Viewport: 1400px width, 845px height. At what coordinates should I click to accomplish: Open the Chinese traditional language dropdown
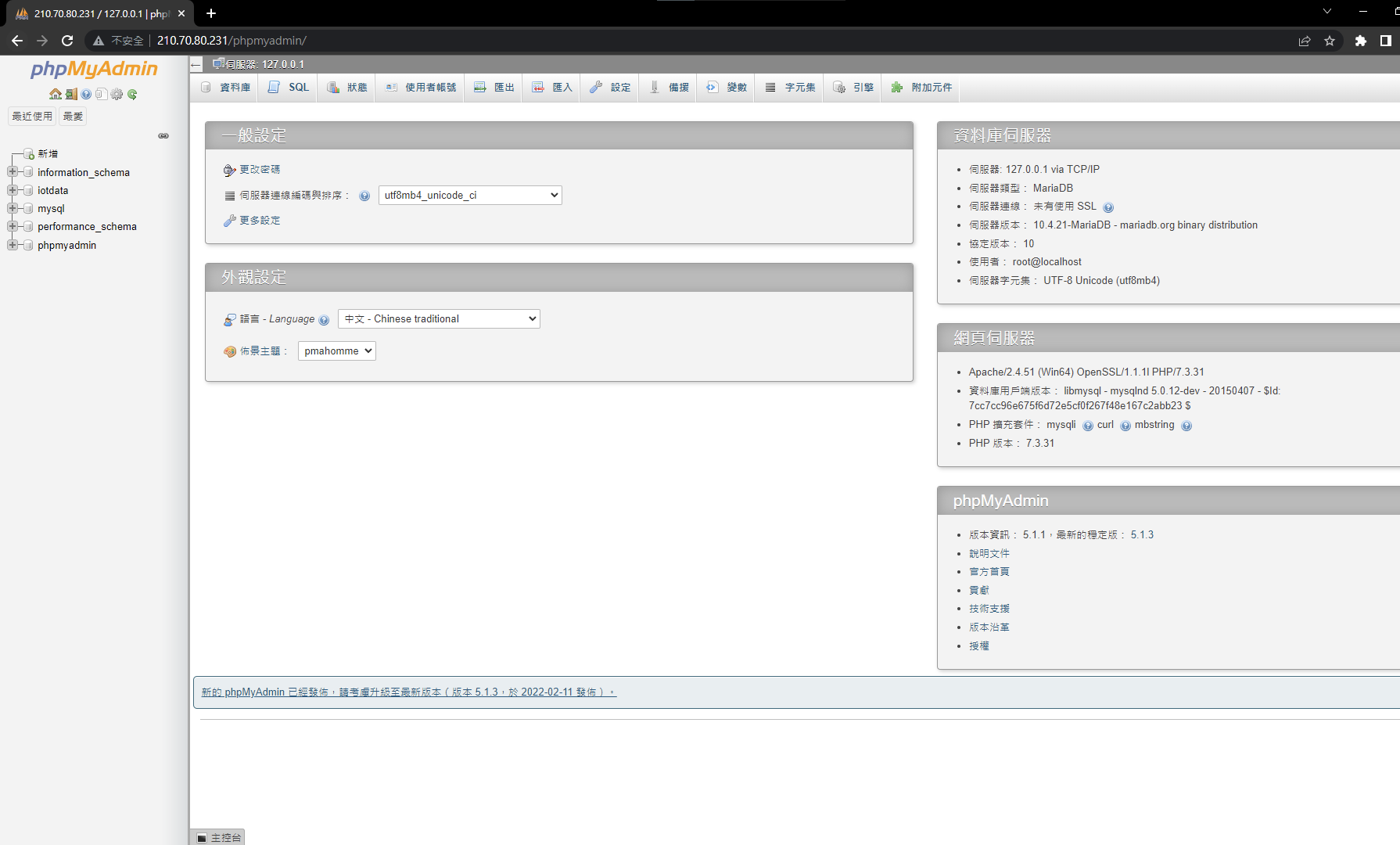click(439, 318)
